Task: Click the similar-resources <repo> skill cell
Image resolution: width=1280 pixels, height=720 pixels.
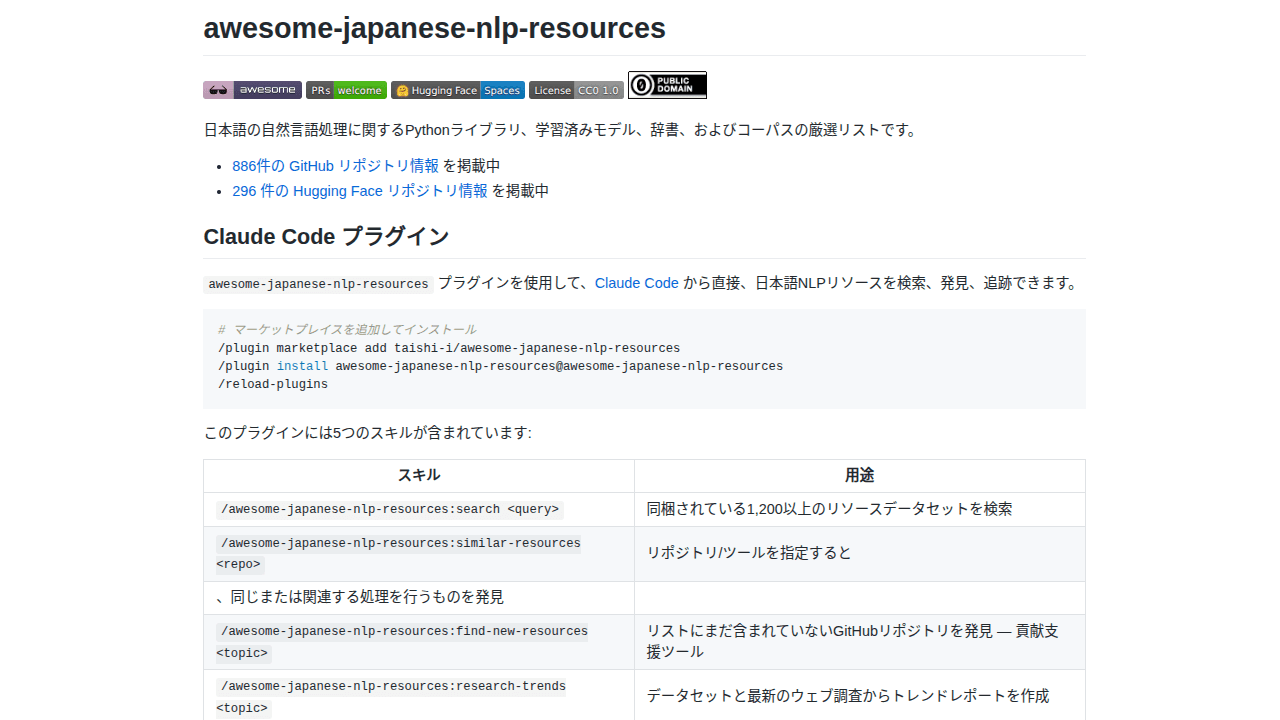Action: (419, 554)
